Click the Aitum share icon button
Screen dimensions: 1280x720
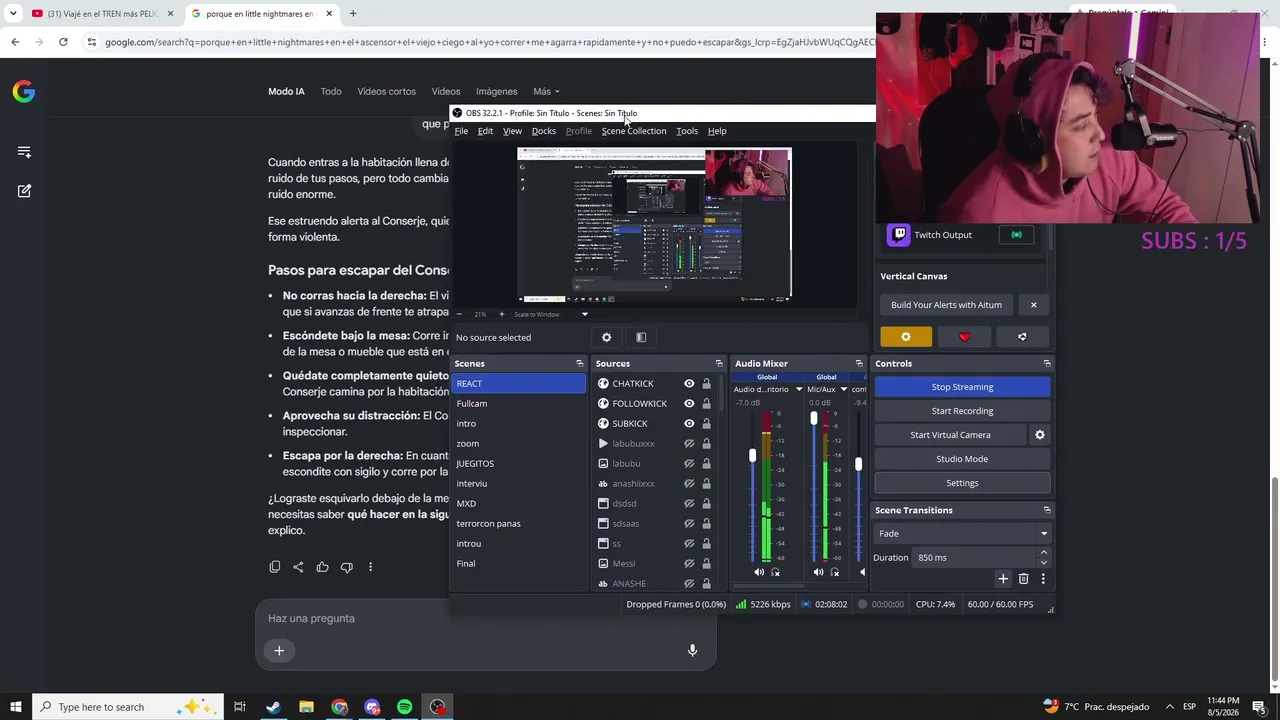[x=1022, y=337]
